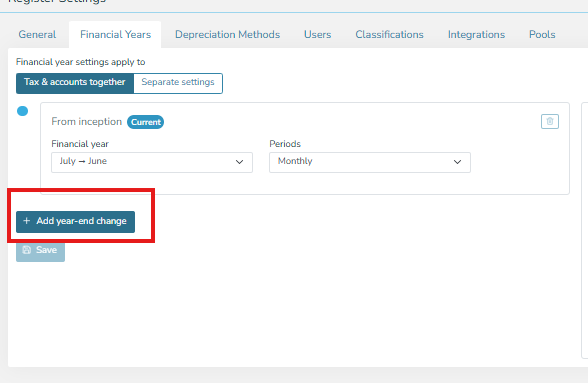This screenshot has height=383, width=588.
Task: Click the From inception heading
Action: [x=87, y=122]
